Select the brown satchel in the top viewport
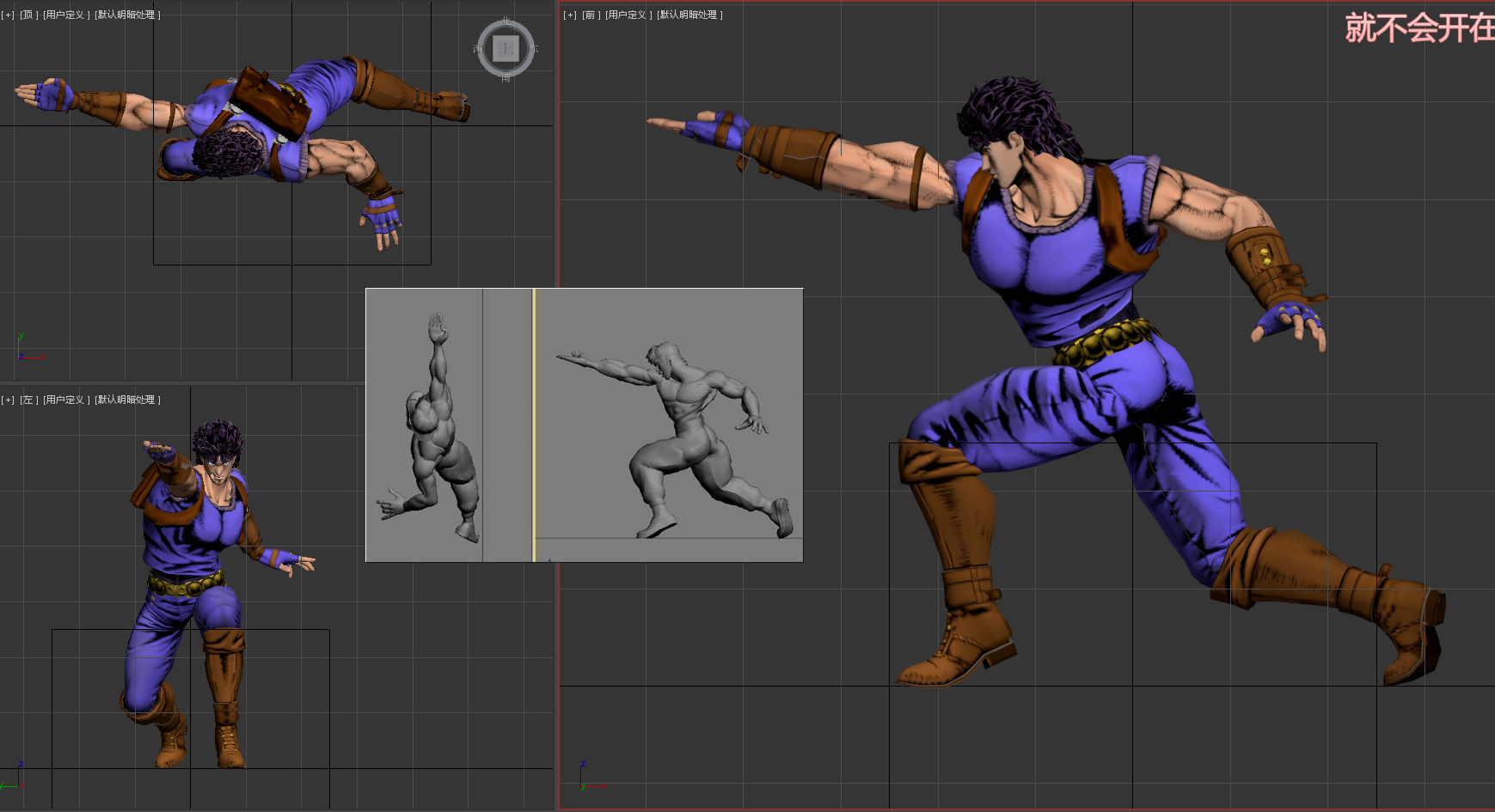The image size is (1495, 812). tap(271, 101)
